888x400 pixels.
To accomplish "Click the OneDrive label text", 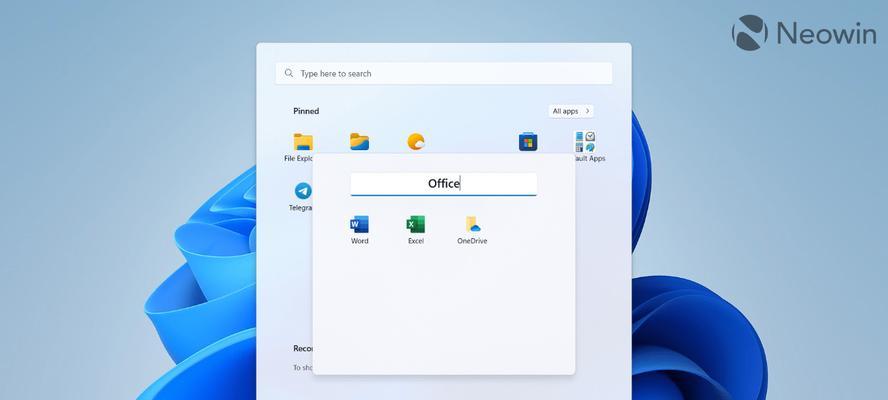I will [x=472, y=241].
